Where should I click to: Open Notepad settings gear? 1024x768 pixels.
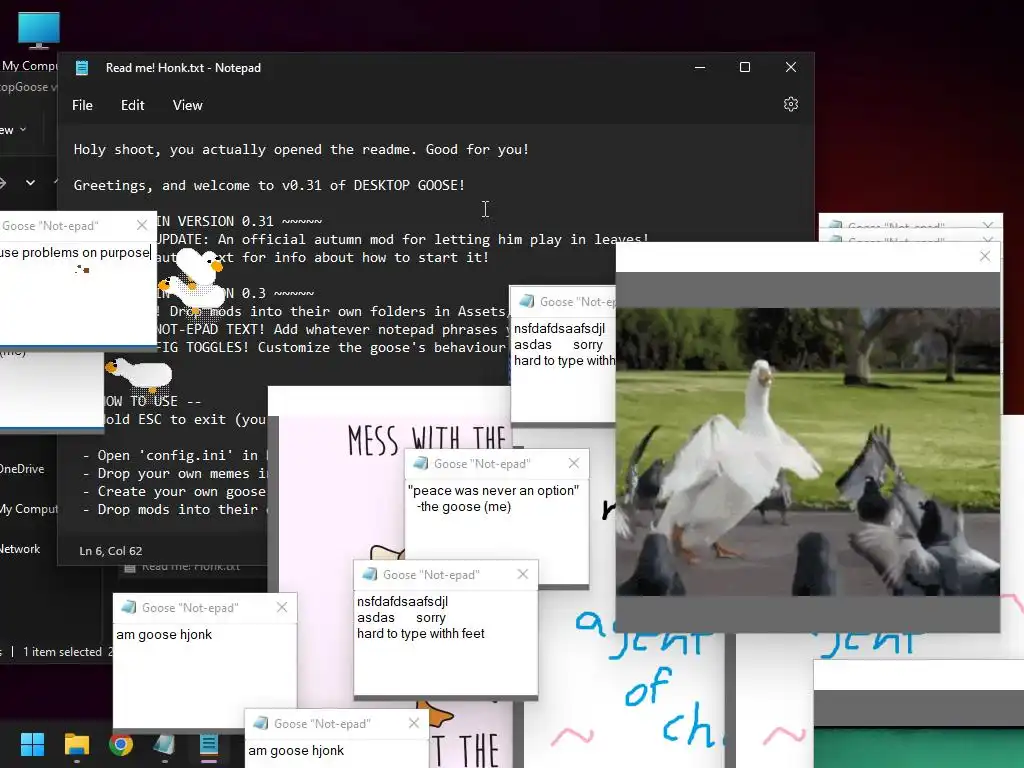(791, 104)
